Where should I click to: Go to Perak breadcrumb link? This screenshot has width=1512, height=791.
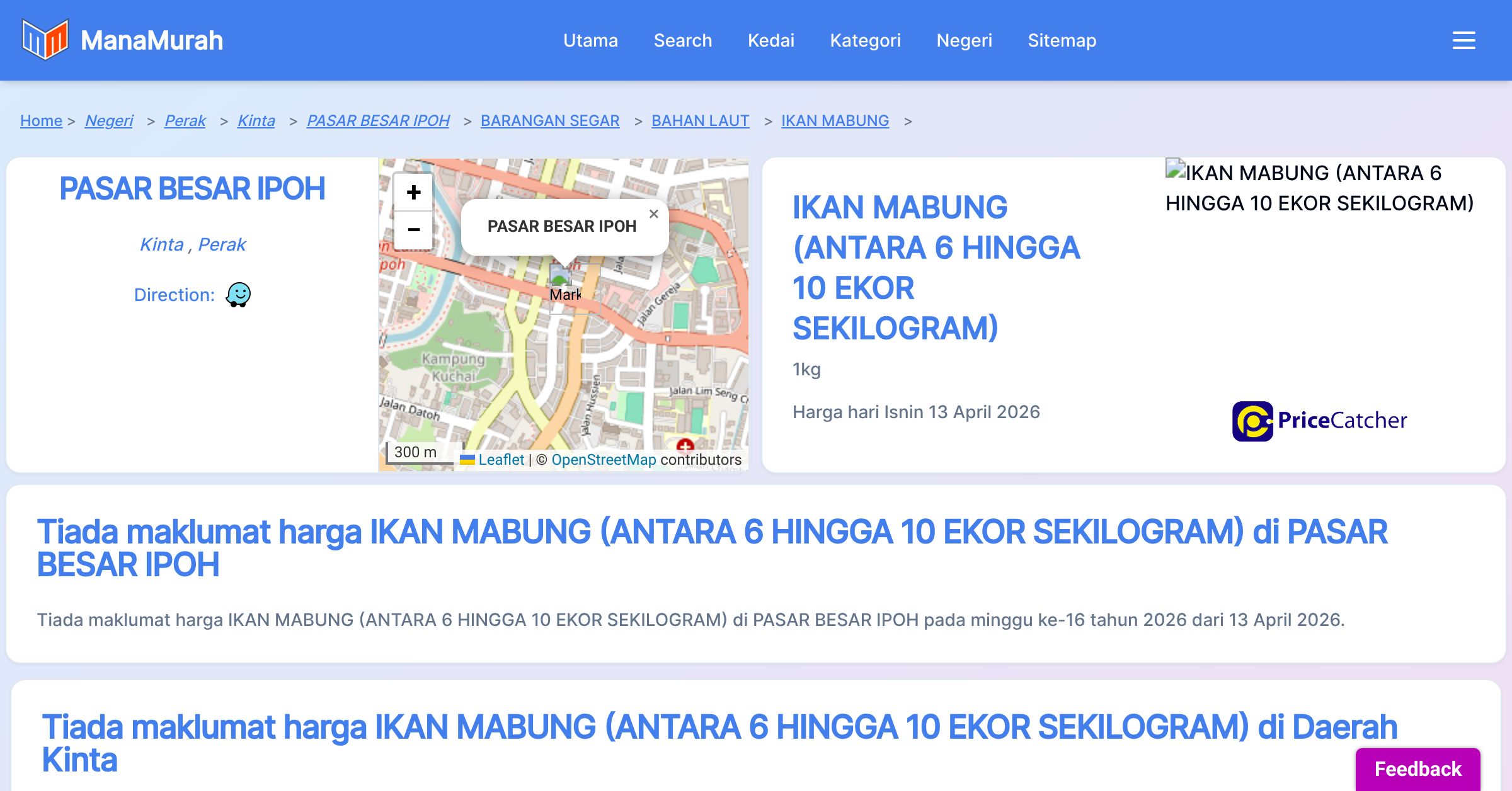pos(185,120)
